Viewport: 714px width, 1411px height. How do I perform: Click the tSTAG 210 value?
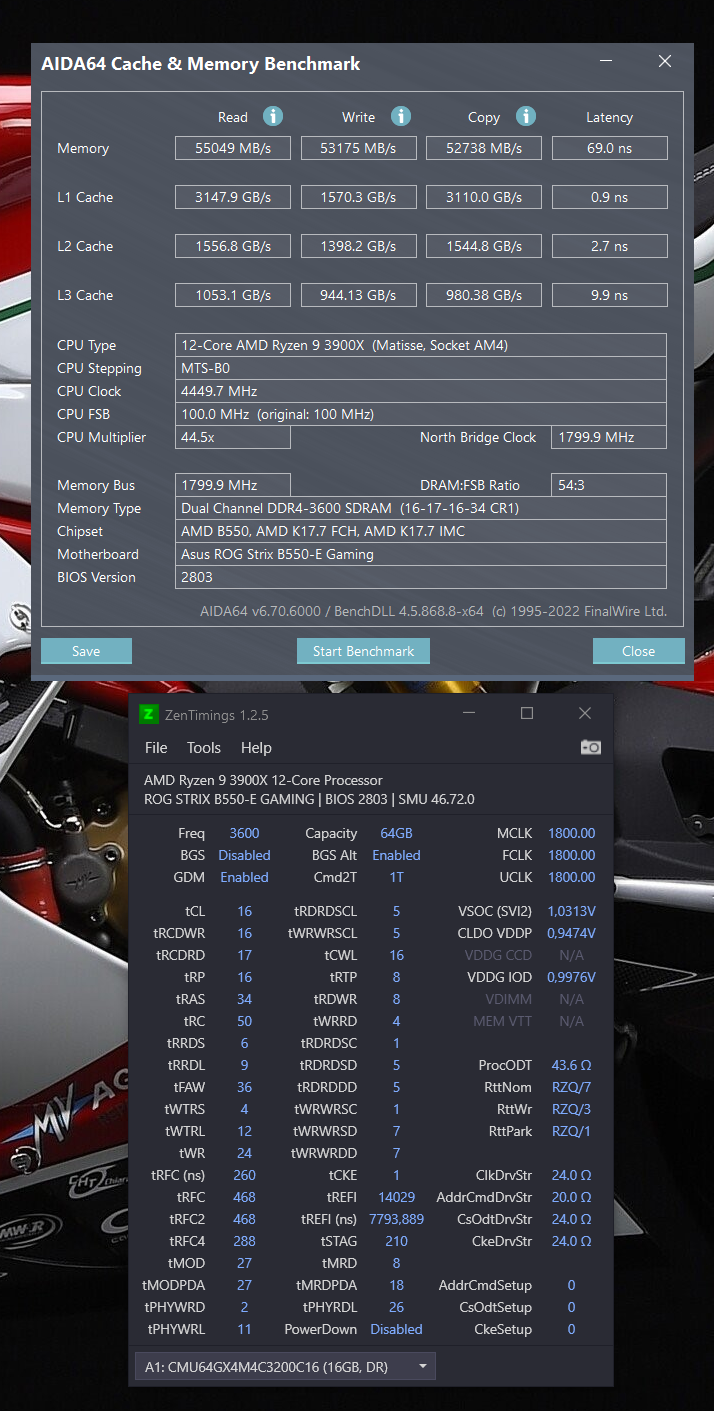[x=396, y=1241]
